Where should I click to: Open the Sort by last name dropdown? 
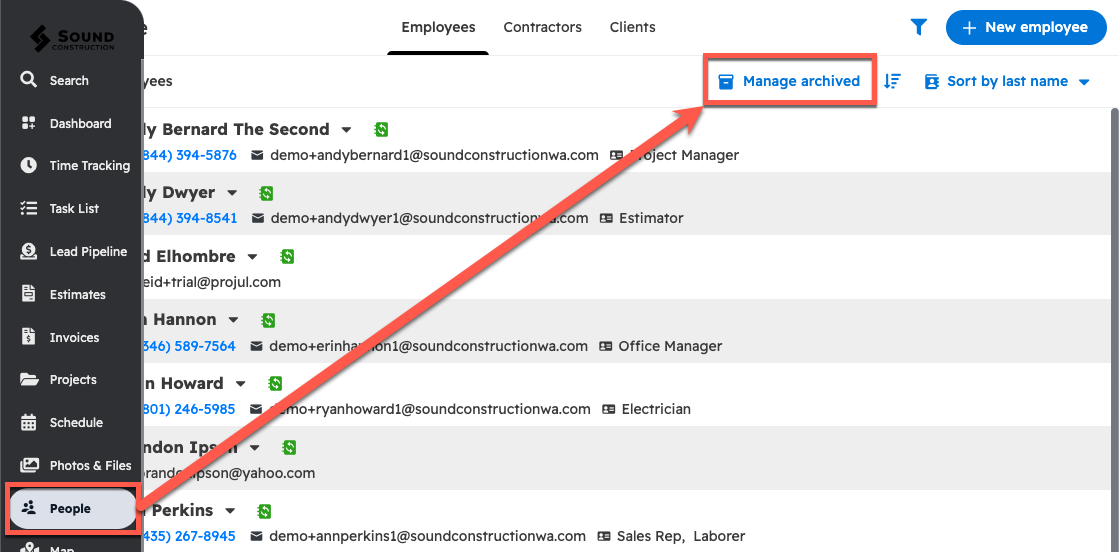pos(1007,81)
